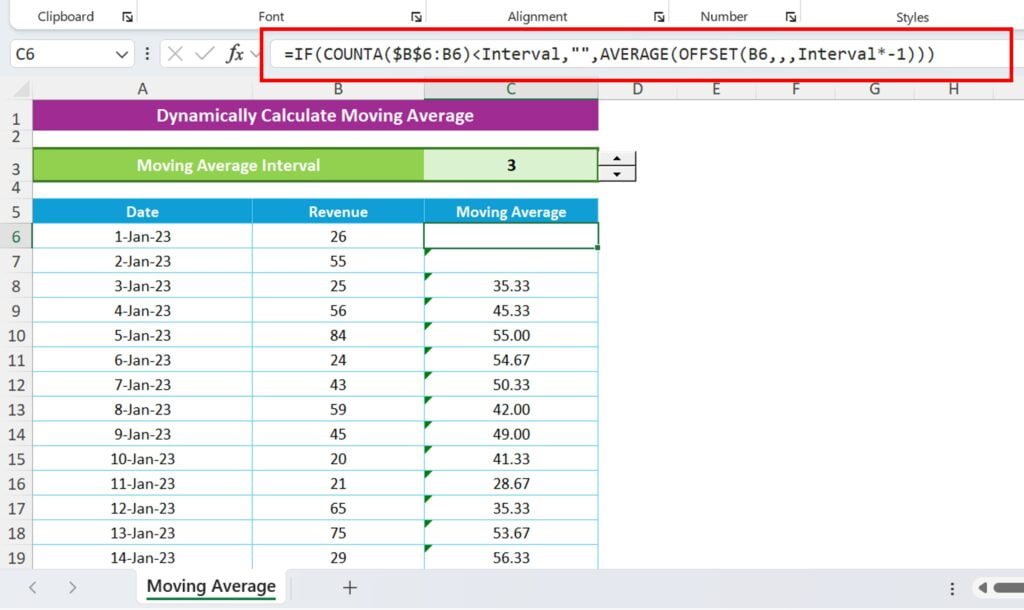Image resolution: width=1024 pixels, height=610 pixels.
Task: Select column F header
Action: pyautogui.click(x=795, y=89)
